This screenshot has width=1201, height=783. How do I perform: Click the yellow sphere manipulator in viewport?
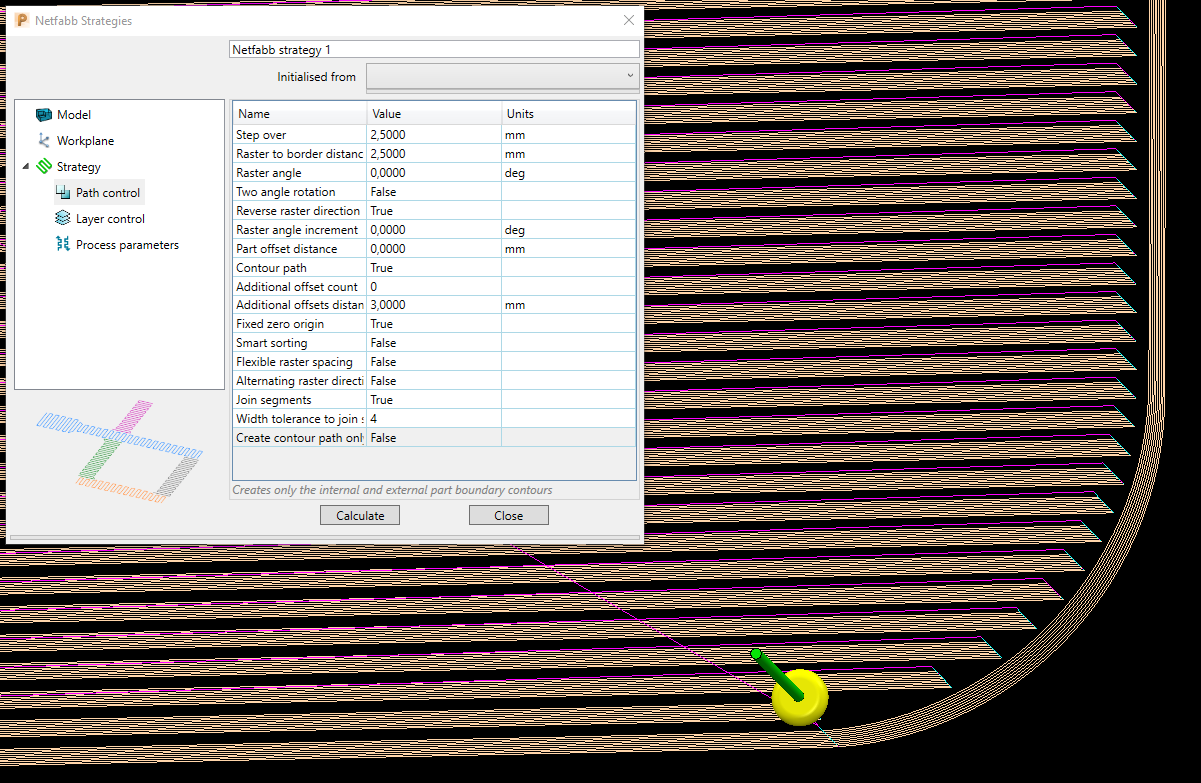[x=798, y=696]
